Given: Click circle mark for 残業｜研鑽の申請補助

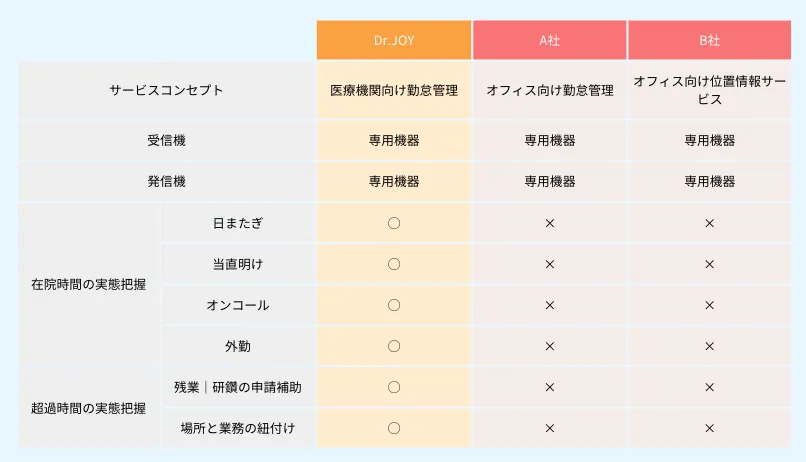Looking at the screenshot, I should click(x=394, y=387).
